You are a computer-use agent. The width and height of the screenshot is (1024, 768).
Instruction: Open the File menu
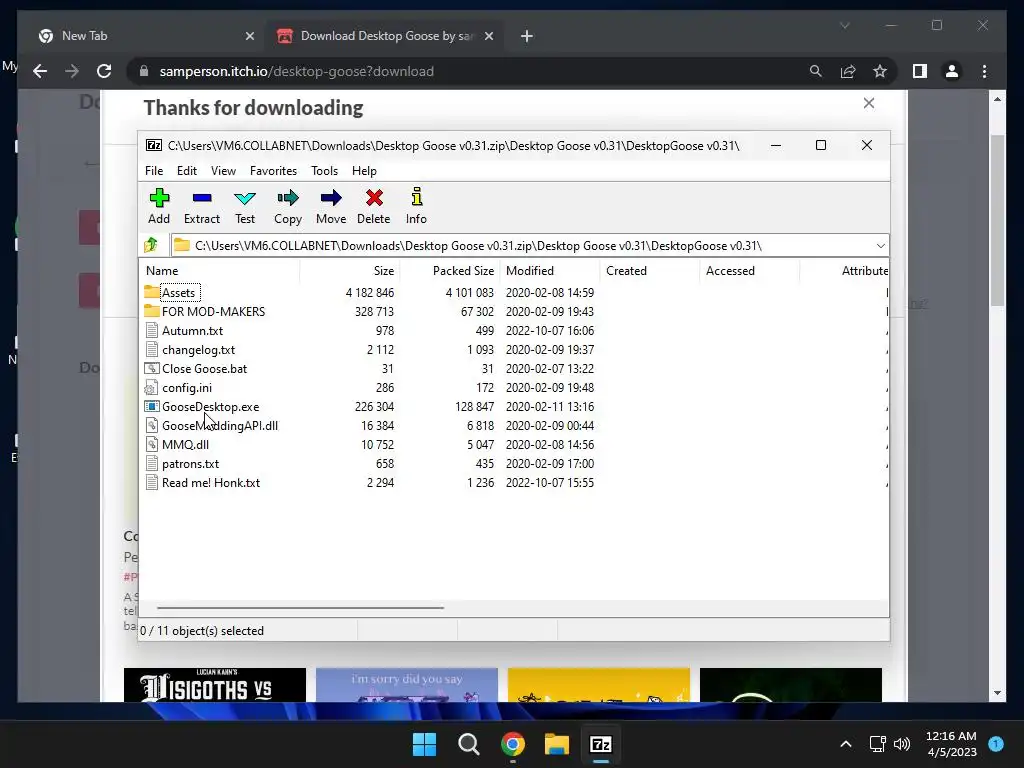pyautogui.click(x=154, y=170)
